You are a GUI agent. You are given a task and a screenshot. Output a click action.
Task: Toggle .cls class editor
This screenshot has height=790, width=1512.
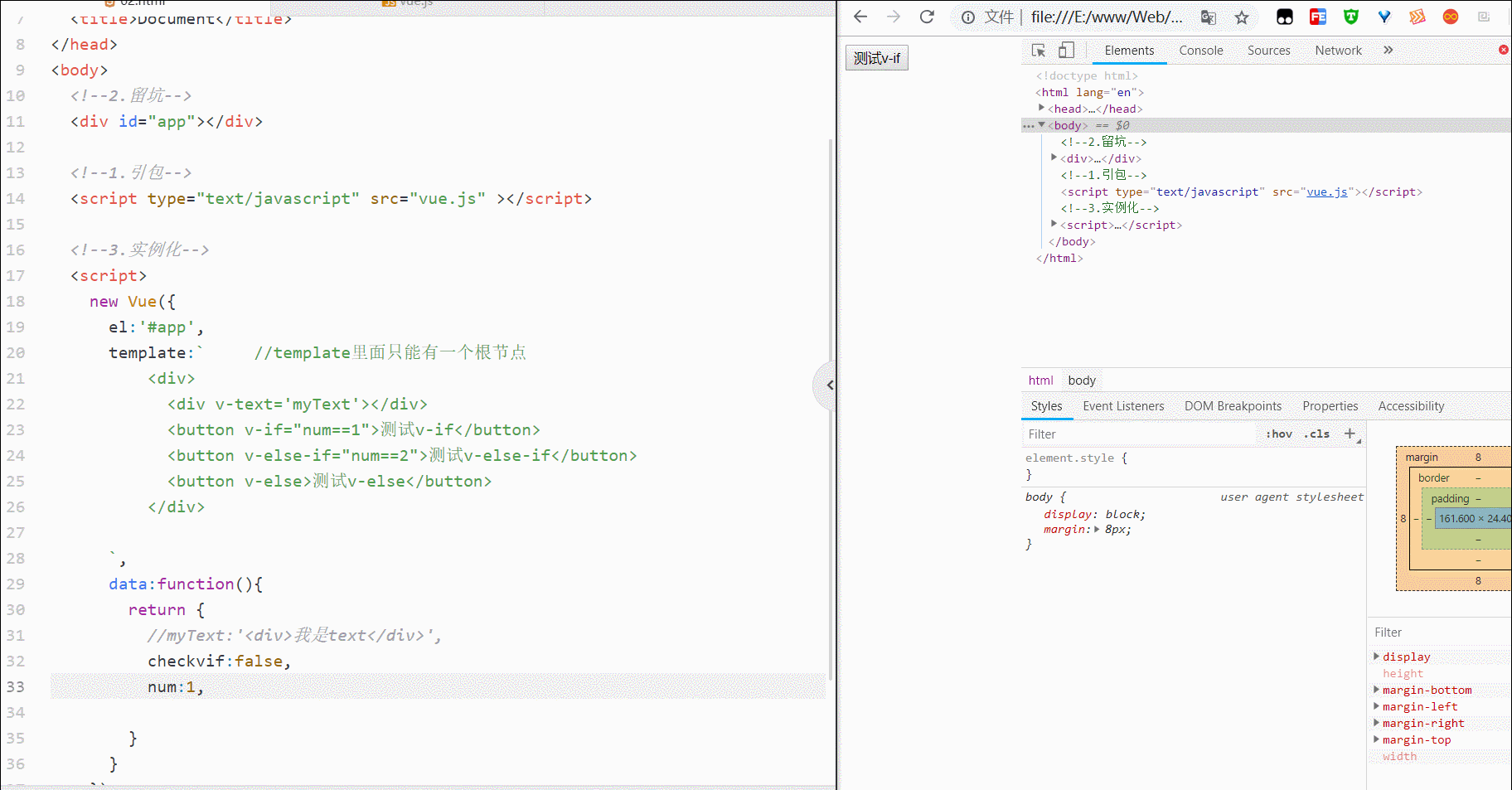tap(1316, 434)
